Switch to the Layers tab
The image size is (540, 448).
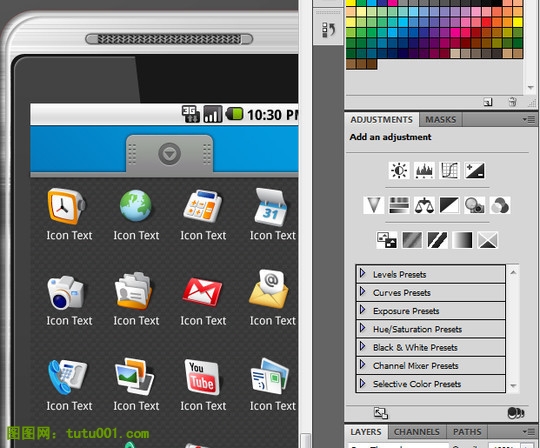366,432
